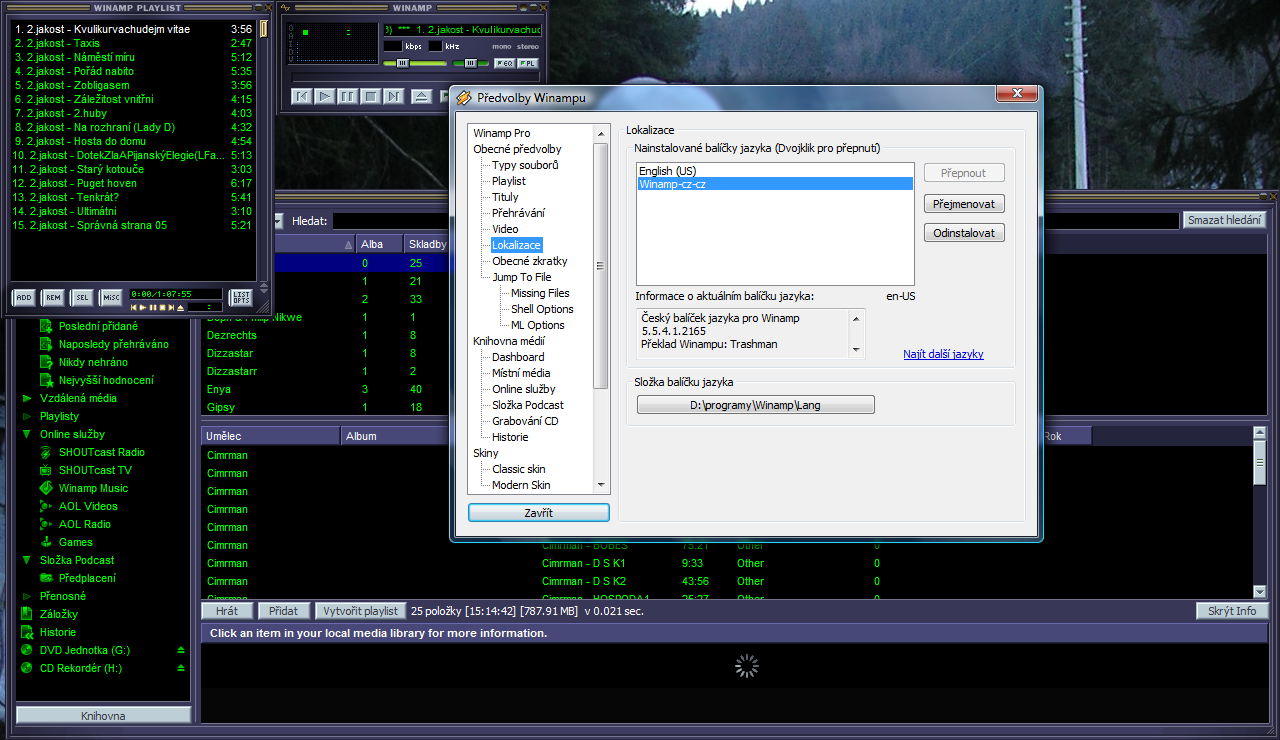Image resolution: width=1280 pixels, height=740 pixels.
Task: Click Play button in Winamp main window
Action: tap(324, 96)
